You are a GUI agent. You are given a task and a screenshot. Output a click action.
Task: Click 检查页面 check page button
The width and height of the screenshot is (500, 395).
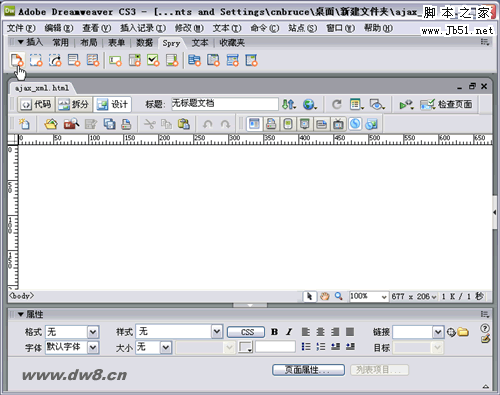pyautogui.click(x=446, y=104)
